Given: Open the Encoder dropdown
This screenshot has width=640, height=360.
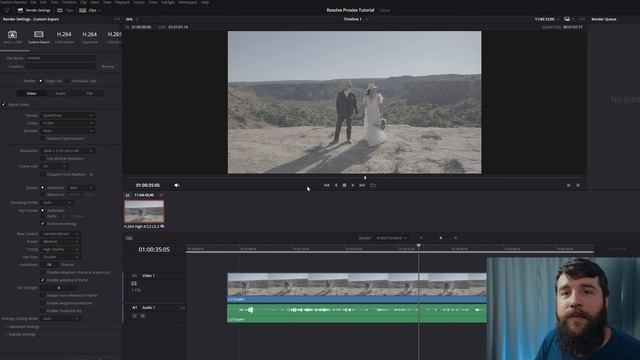Looking at the screenshot, I should click(x=67, y=131).
